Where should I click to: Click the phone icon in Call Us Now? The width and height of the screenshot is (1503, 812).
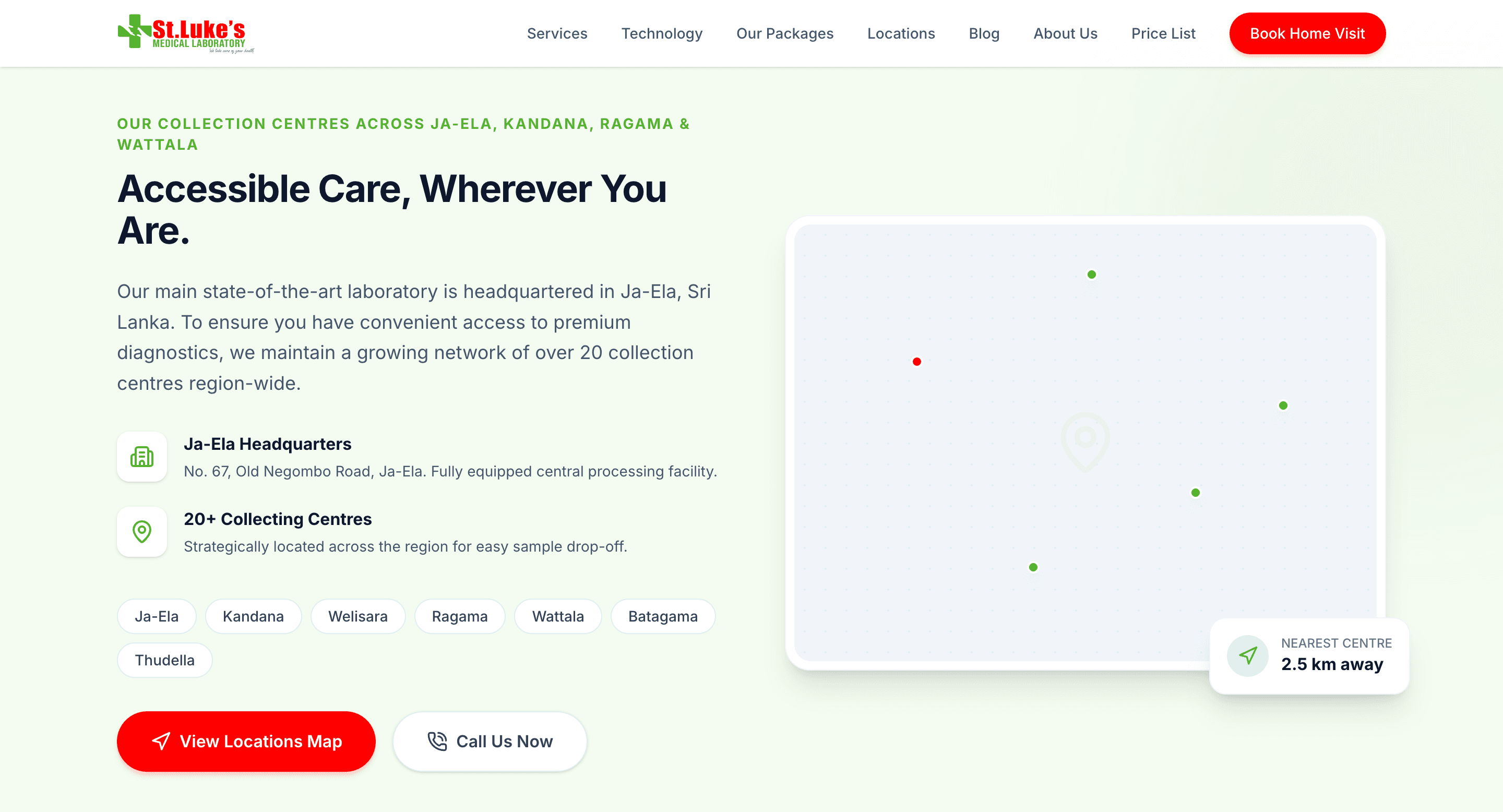coord(437,741)
